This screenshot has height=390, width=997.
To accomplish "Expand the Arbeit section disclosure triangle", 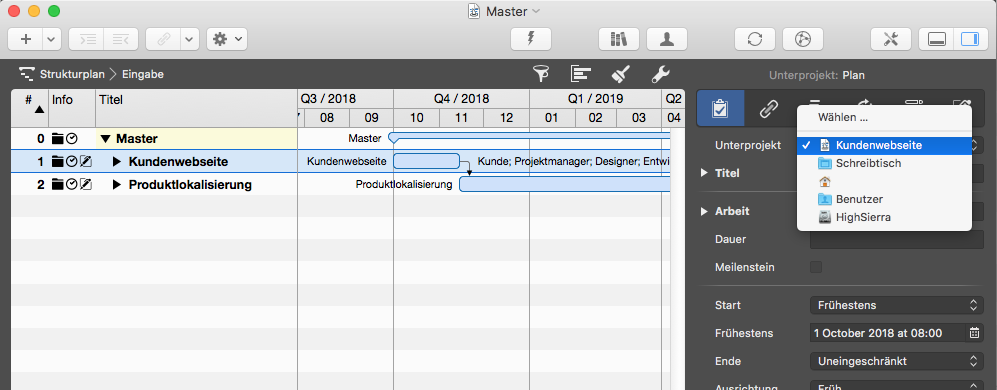I will pyautogui.click(x=704, y=211).
